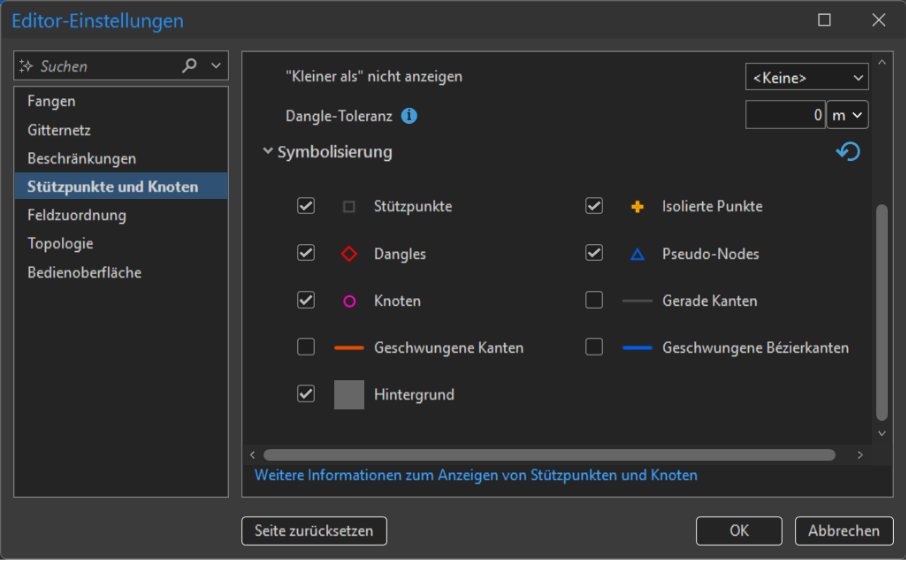Click the scroll up arrow

(x=882, y=62)
